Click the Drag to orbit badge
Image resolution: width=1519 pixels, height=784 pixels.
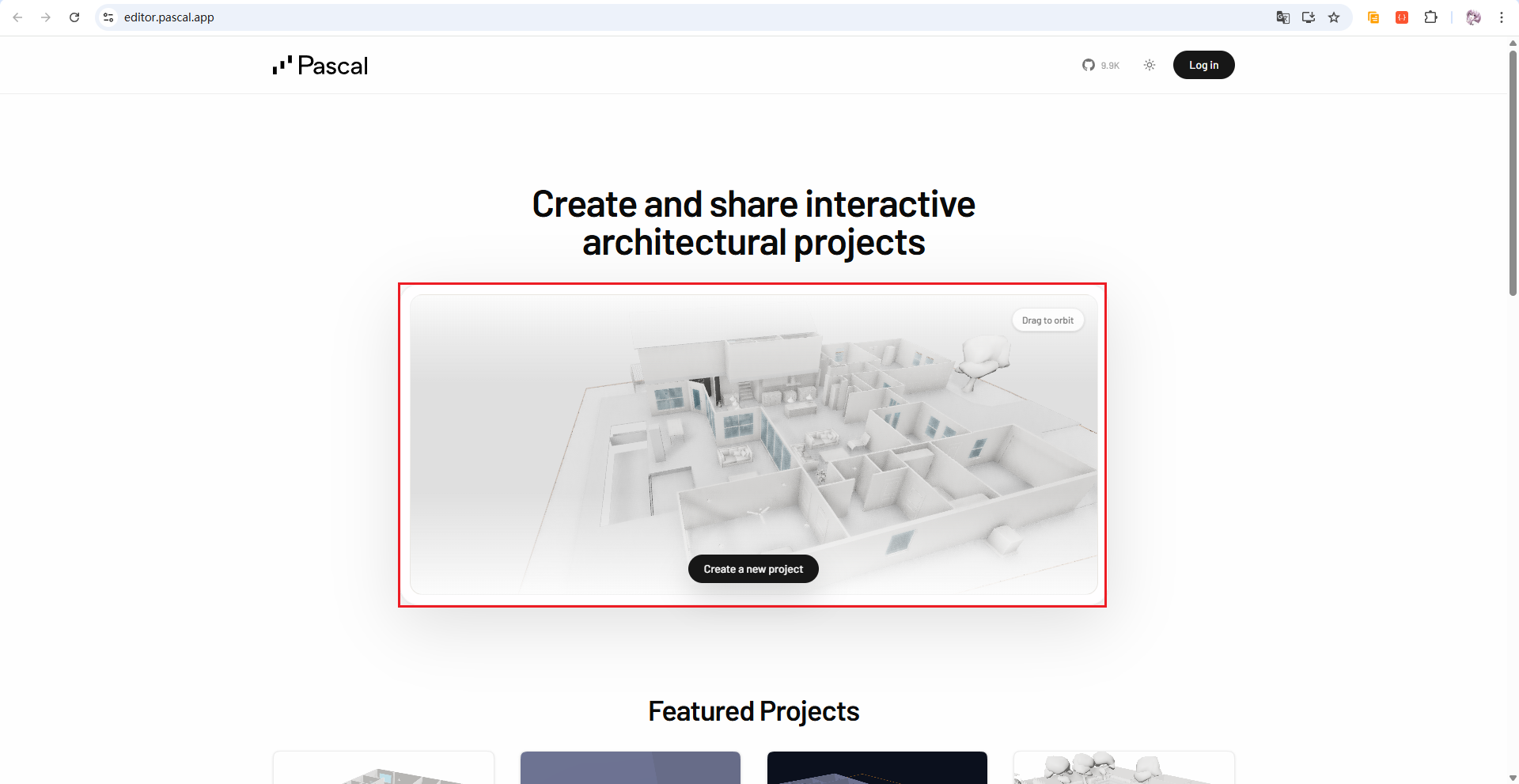coord(1047,320)
